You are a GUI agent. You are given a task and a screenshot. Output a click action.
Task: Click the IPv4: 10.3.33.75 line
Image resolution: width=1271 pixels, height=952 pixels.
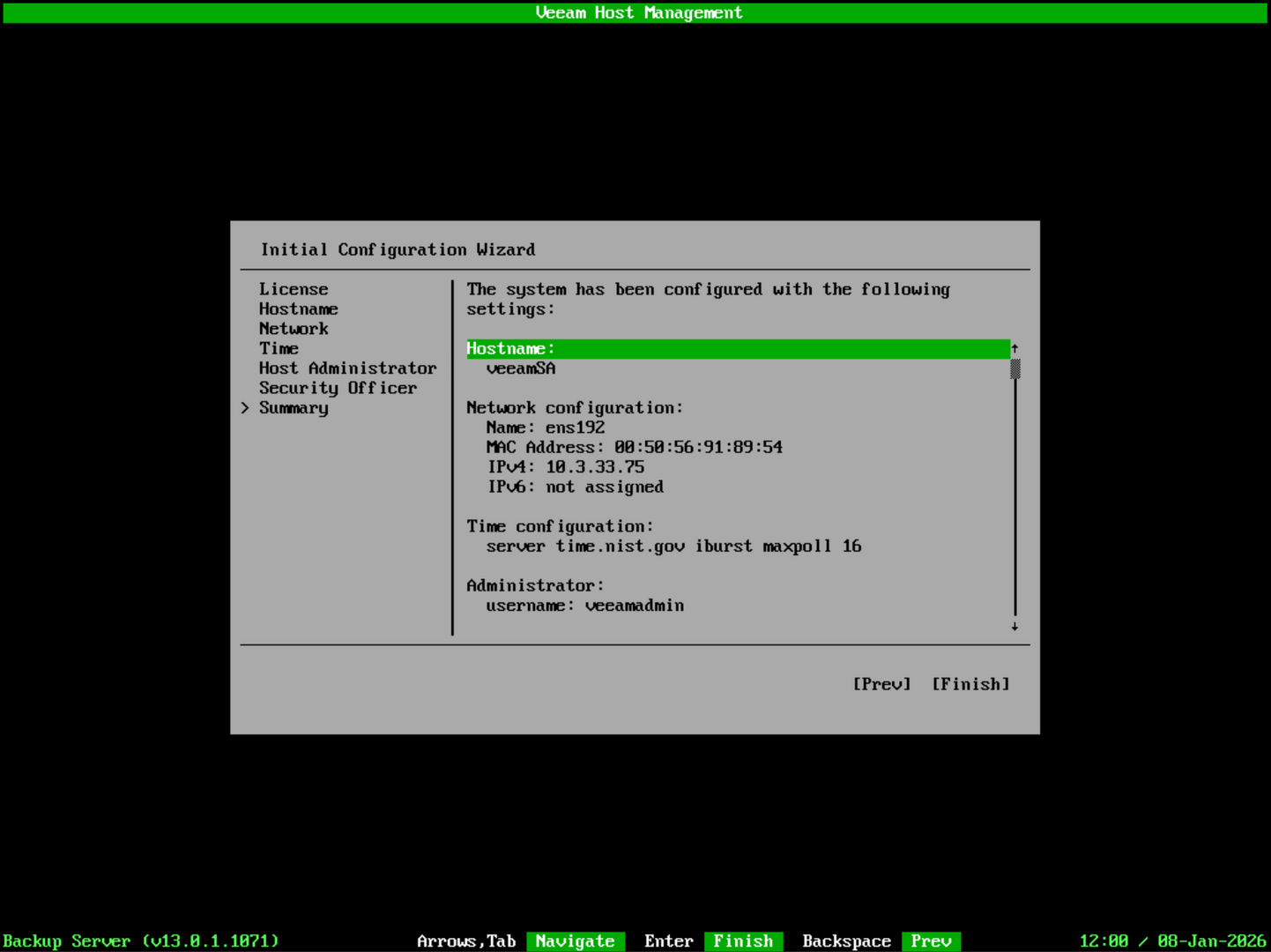coord(566,467)
